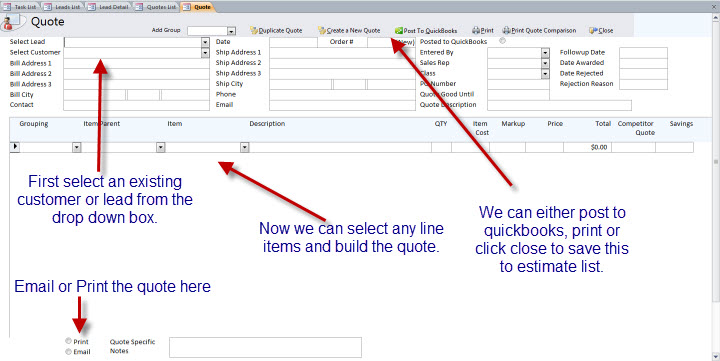This screenshot has height=361, width=720.
Task: Click the Date Rejected field
Action: (x=643, y=73)
